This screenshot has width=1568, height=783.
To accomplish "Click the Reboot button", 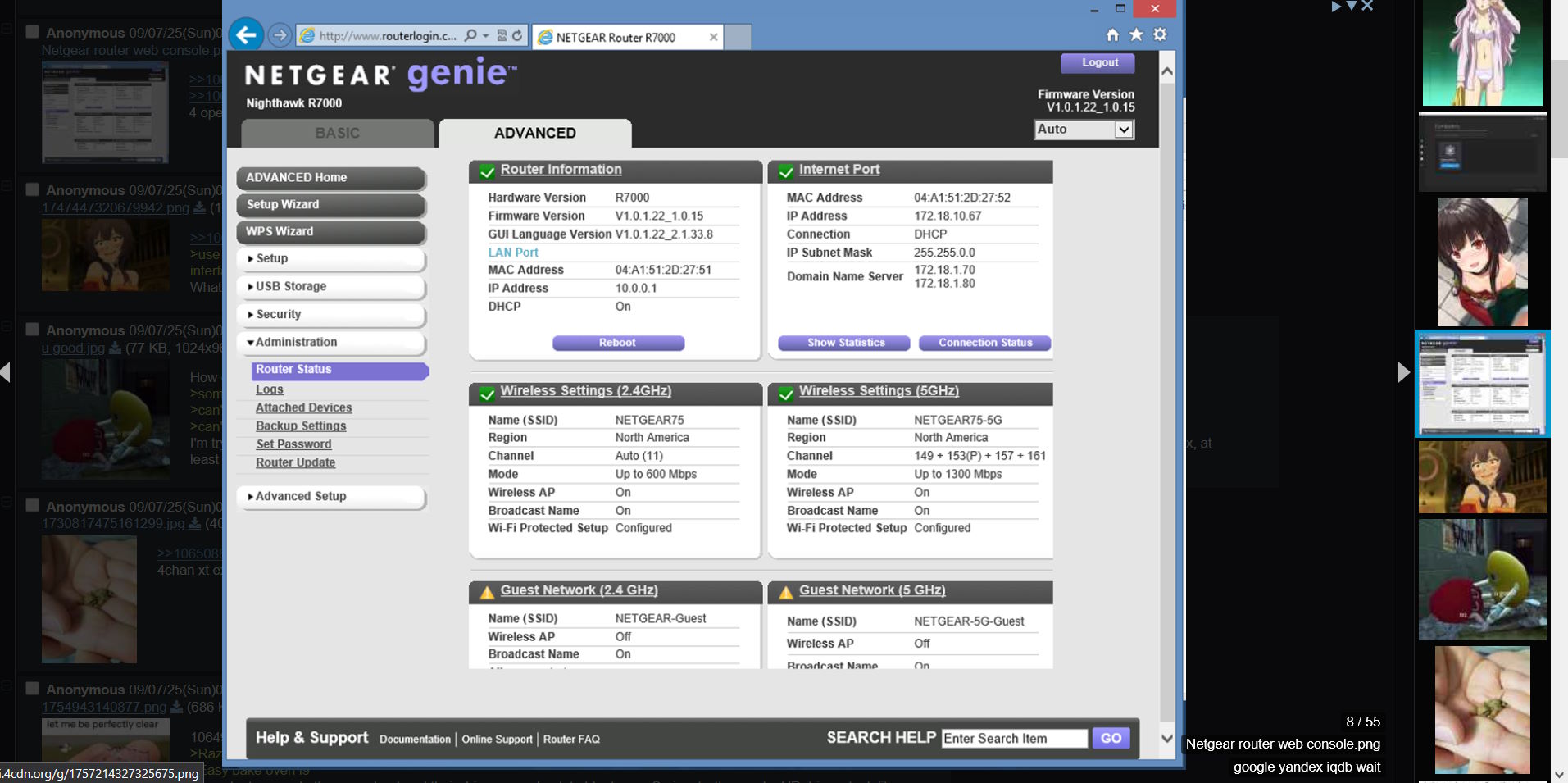I will 618,343.
